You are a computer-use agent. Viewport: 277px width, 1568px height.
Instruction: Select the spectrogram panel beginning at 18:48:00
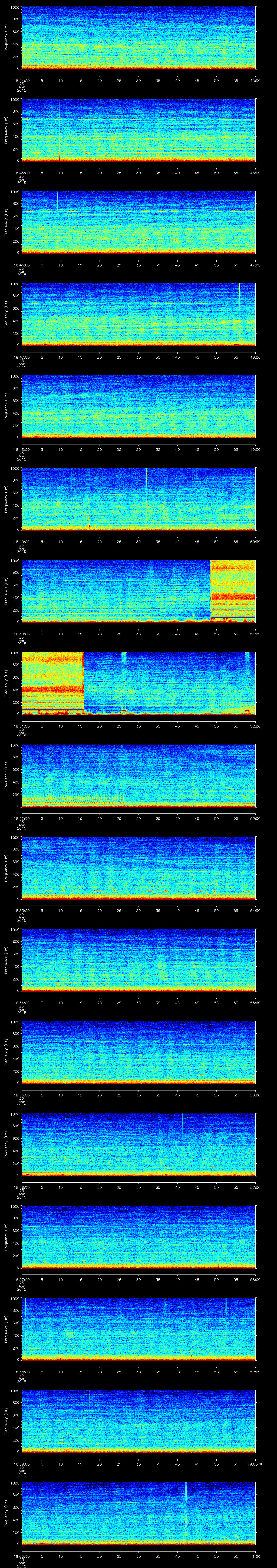point(138,407)
